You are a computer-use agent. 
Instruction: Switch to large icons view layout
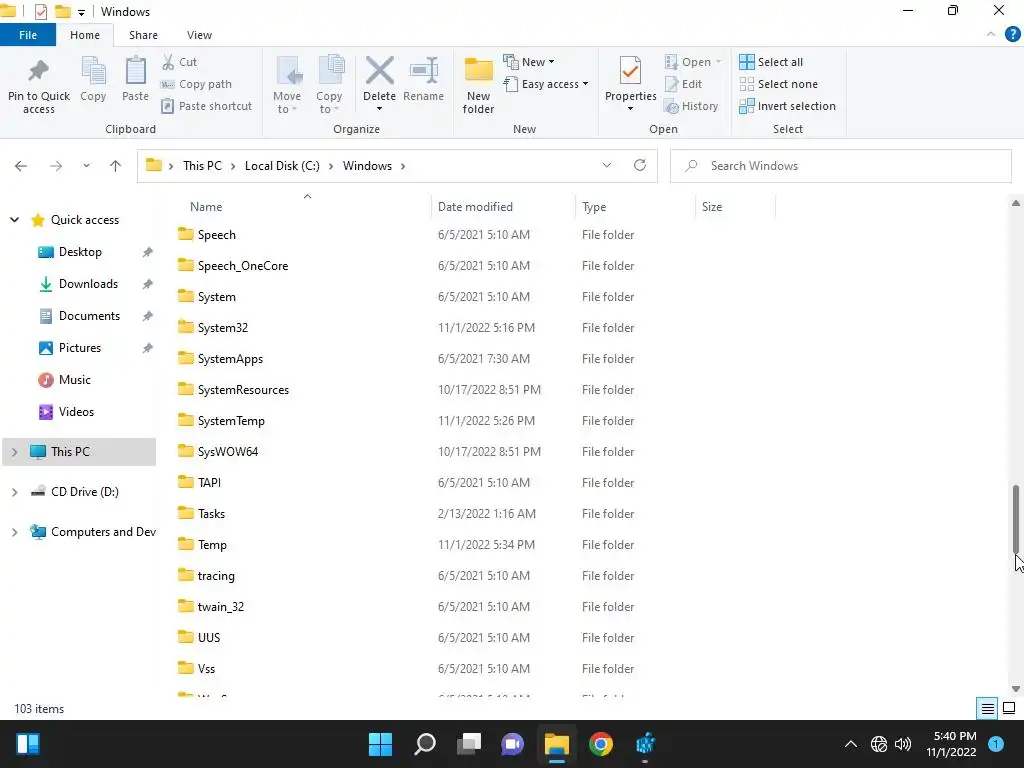click(x=1009, y=709)
